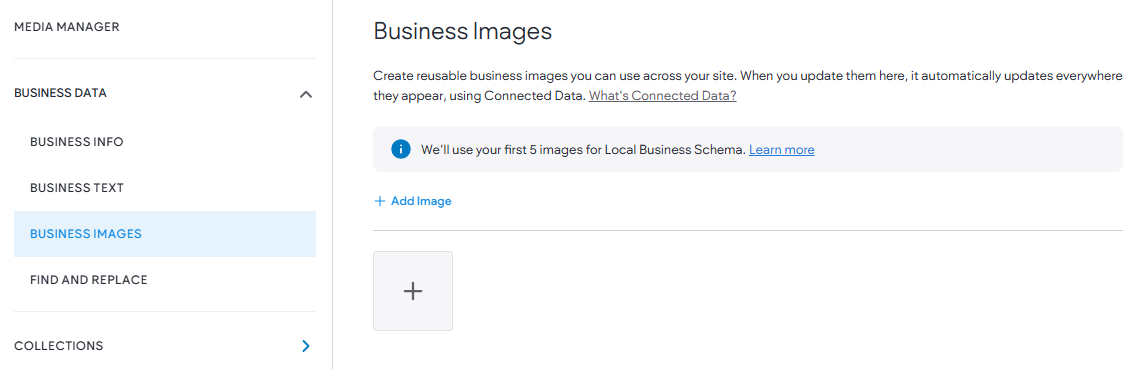Follow the Learn more link

point(781,149)
